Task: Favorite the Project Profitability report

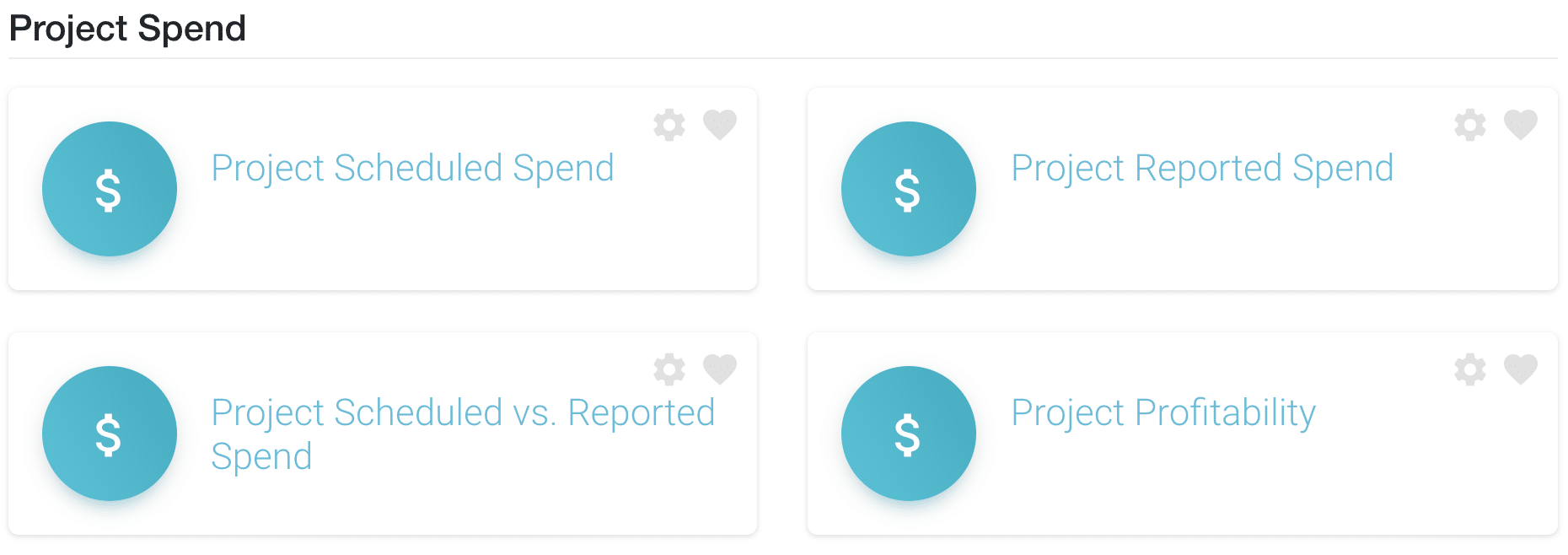Action: [1520, 369]
